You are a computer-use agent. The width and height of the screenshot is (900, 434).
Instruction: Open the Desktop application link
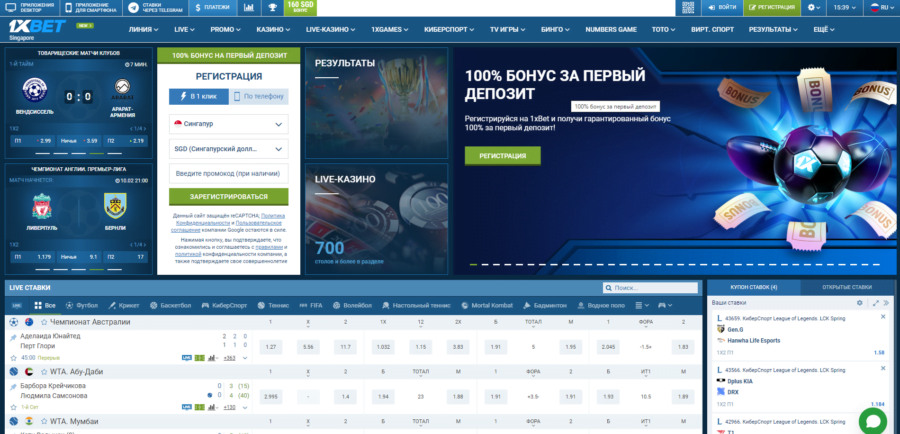30,7
